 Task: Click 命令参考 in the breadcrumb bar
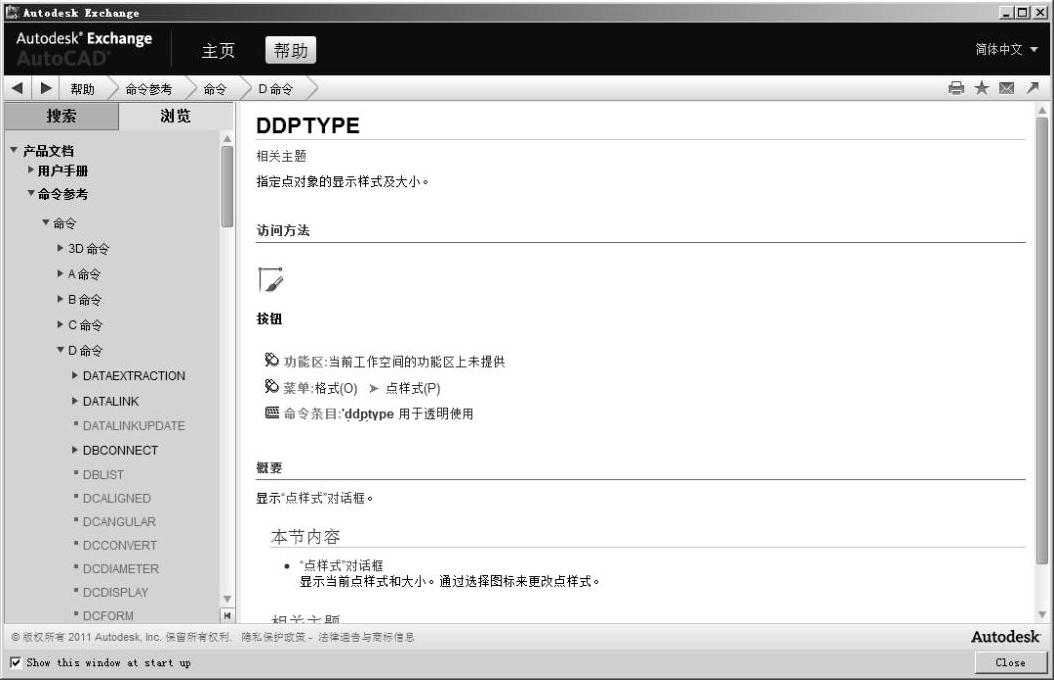pyautogui.click(x=149, y=89)
